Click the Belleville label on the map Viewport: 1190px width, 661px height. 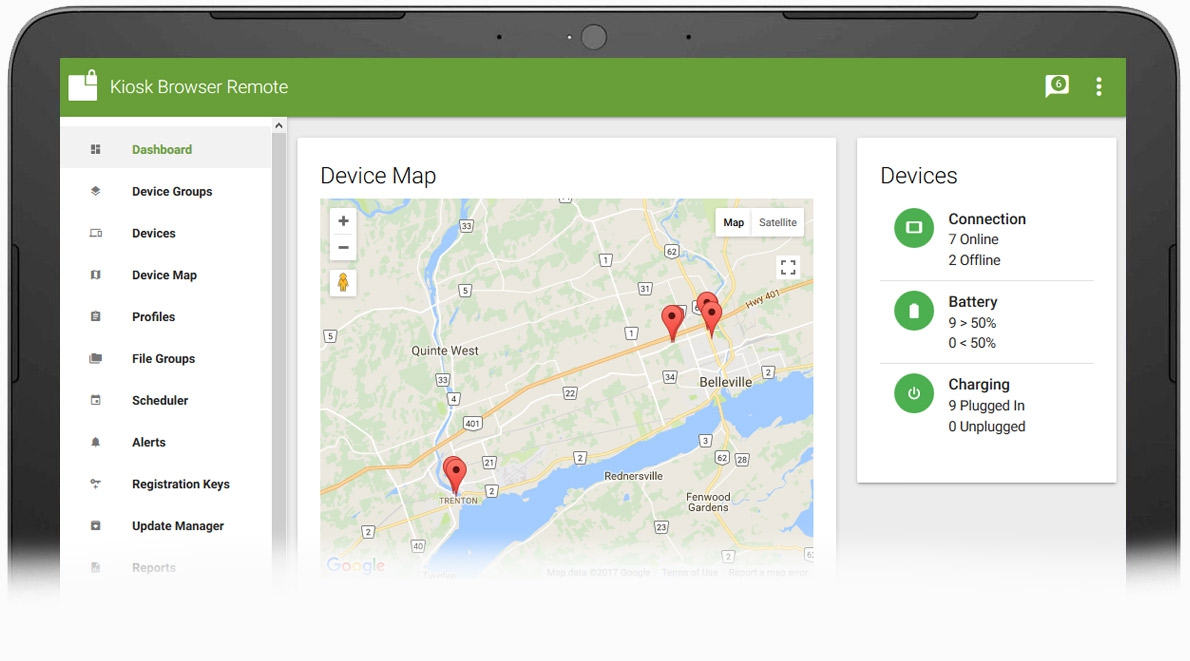(x=726, y=382)
